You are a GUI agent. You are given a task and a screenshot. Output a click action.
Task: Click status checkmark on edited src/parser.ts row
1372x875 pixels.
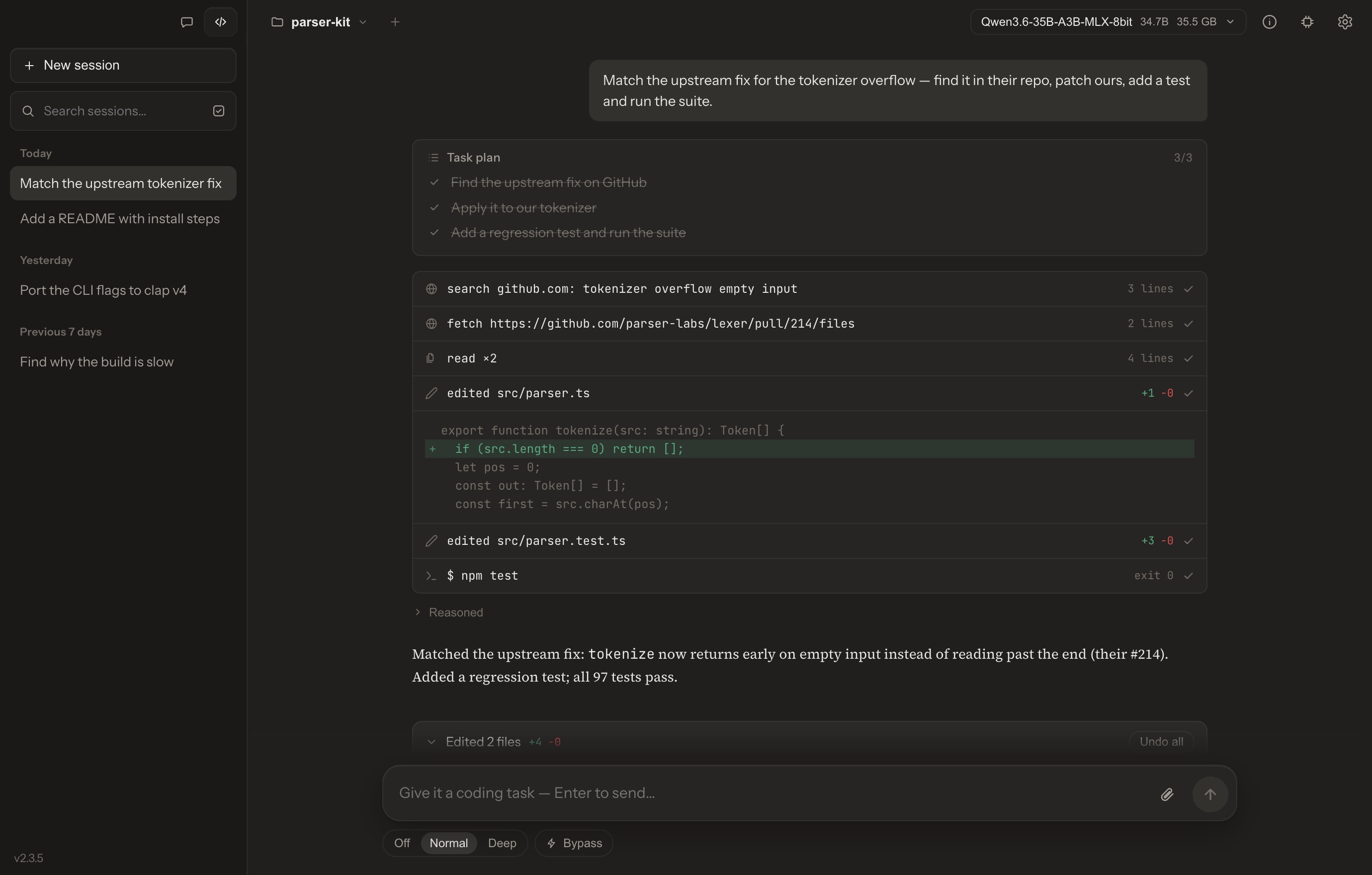(x=1189, y=393)
